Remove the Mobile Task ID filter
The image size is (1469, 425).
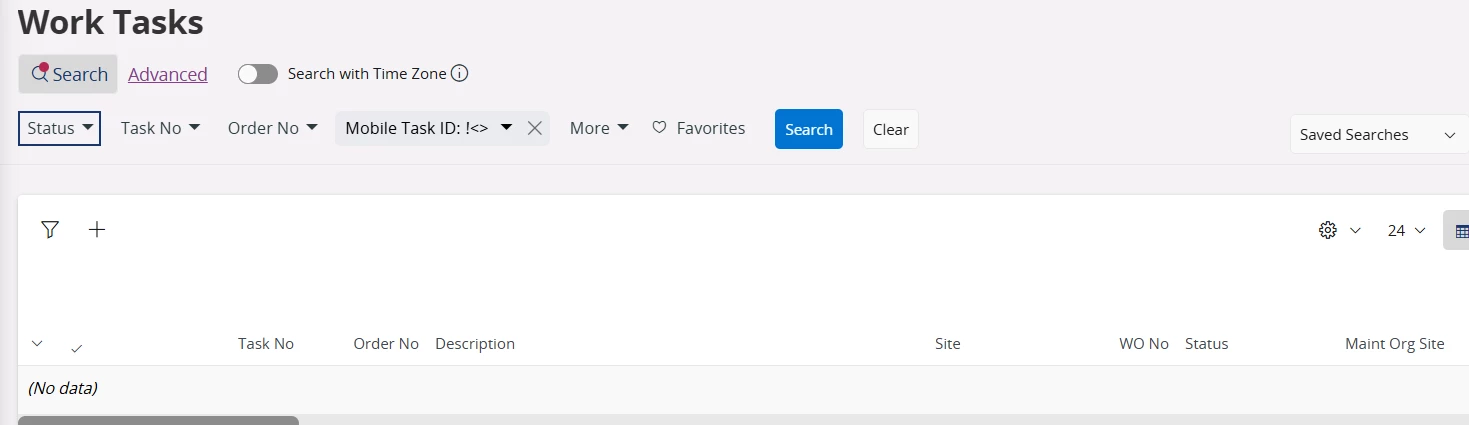535,128
